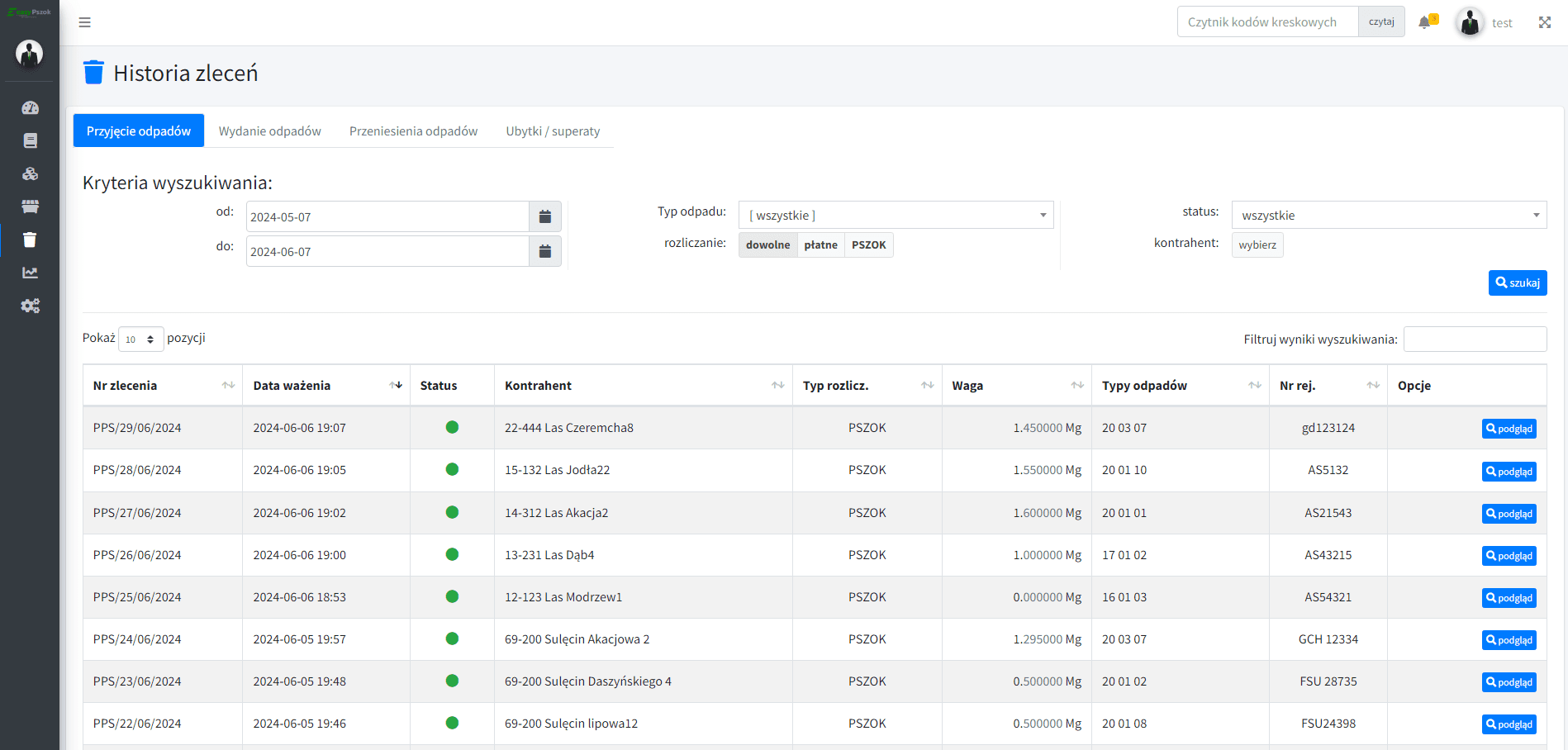The height and width of the screenshot is (750, 1568).
Task: Open the store sidebar icon
Action: [30, 206]
